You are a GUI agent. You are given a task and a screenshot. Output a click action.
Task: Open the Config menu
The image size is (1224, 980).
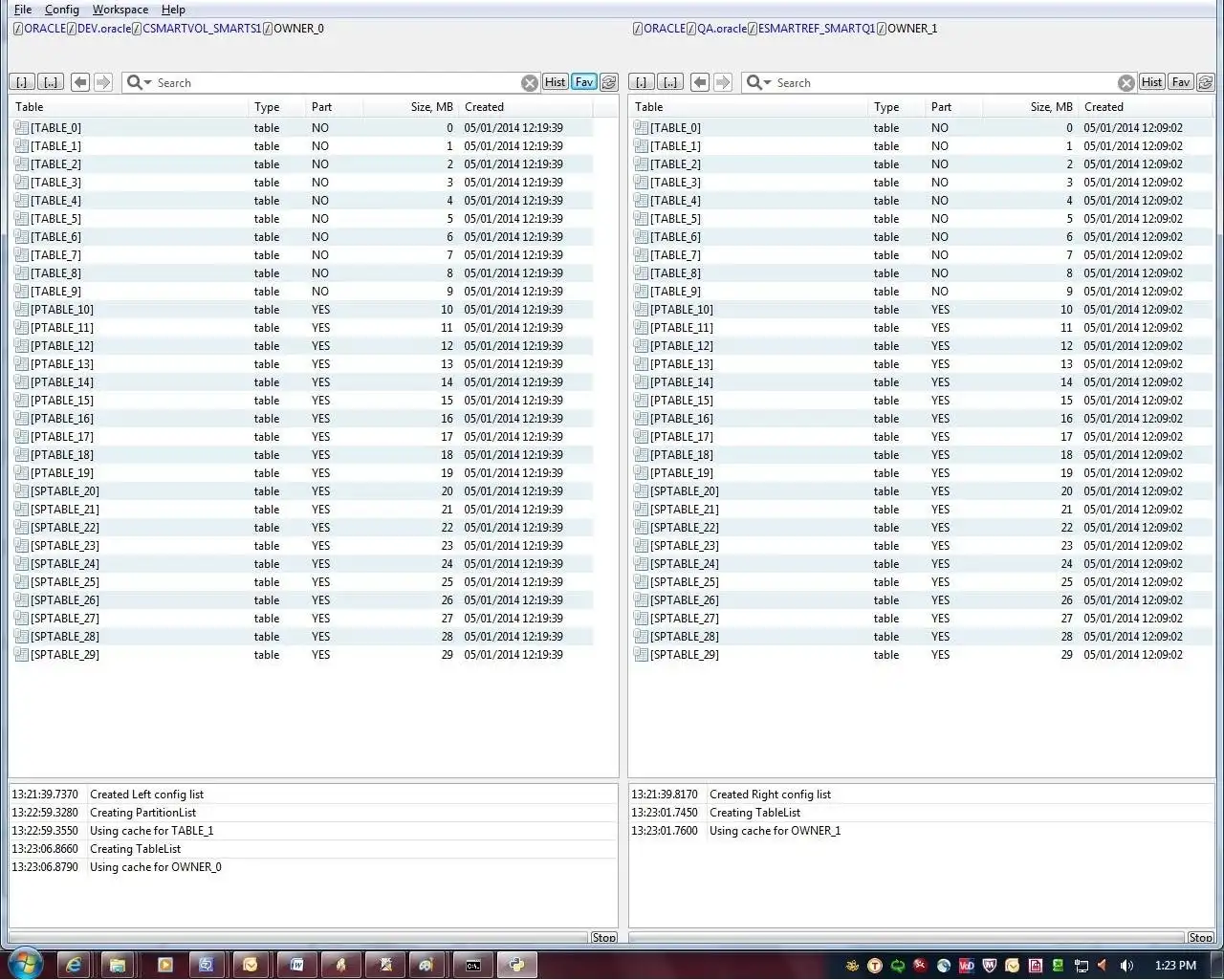[62, 10]
